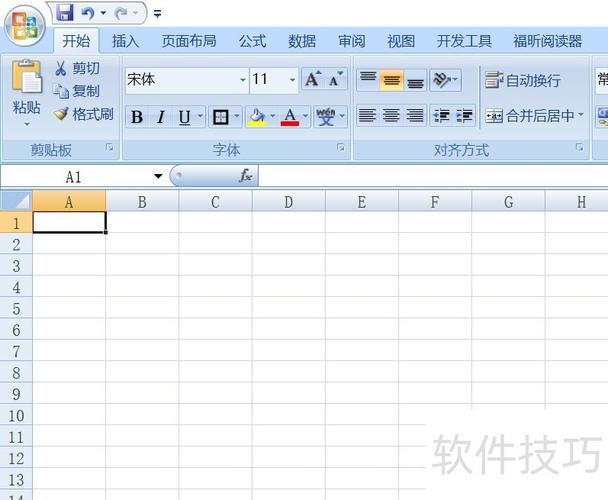Toggle bold formatting
608x500 pixels.
tap(136, 117)
